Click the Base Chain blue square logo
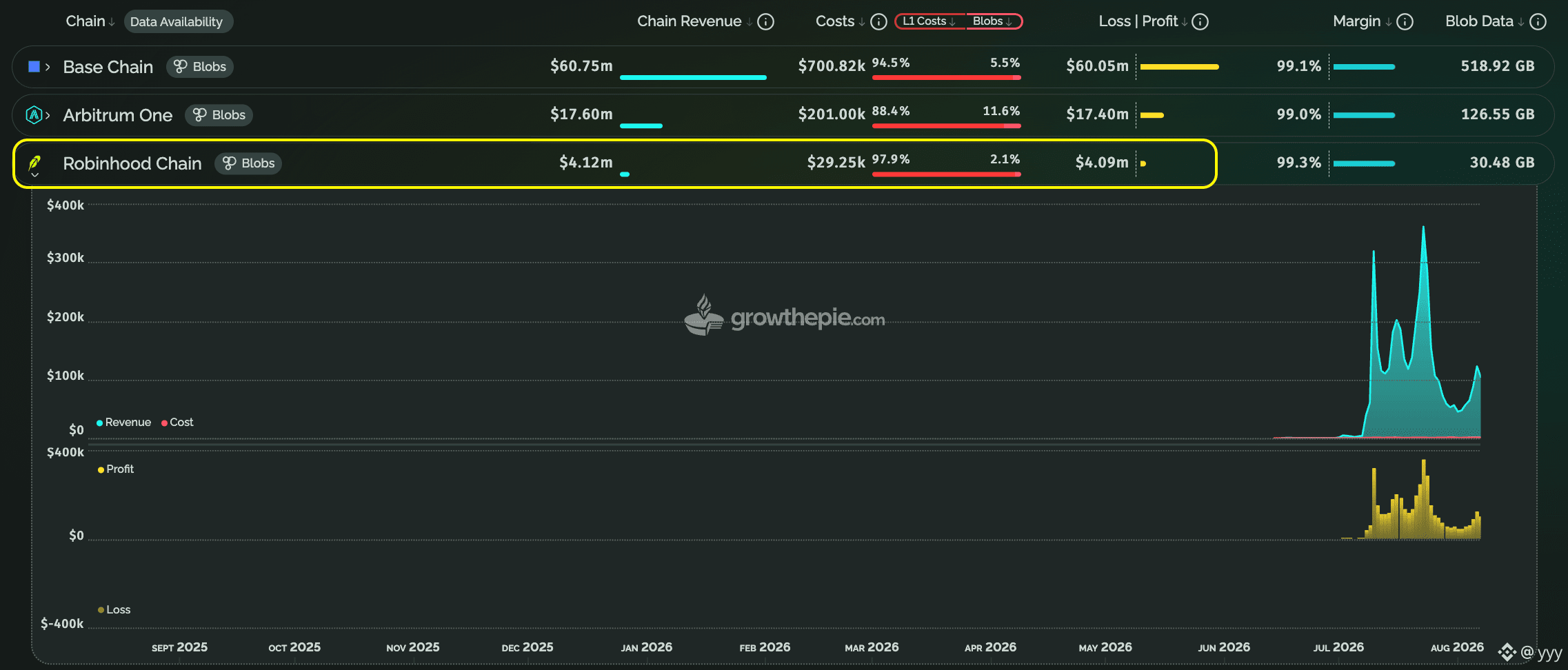 click(34, 67)
